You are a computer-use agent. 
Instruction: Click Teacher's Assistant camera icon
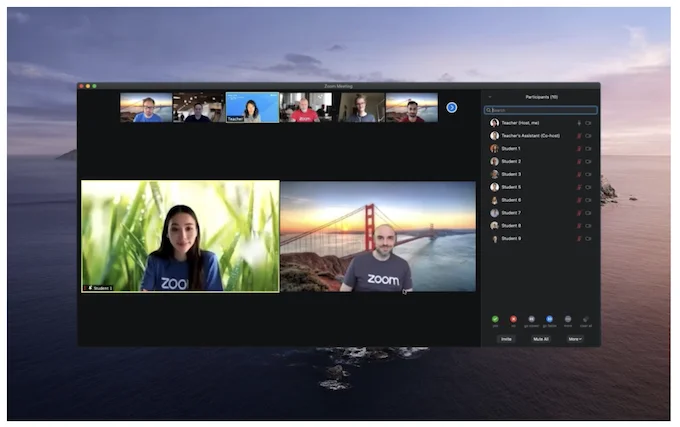click(x=588, y=136)
